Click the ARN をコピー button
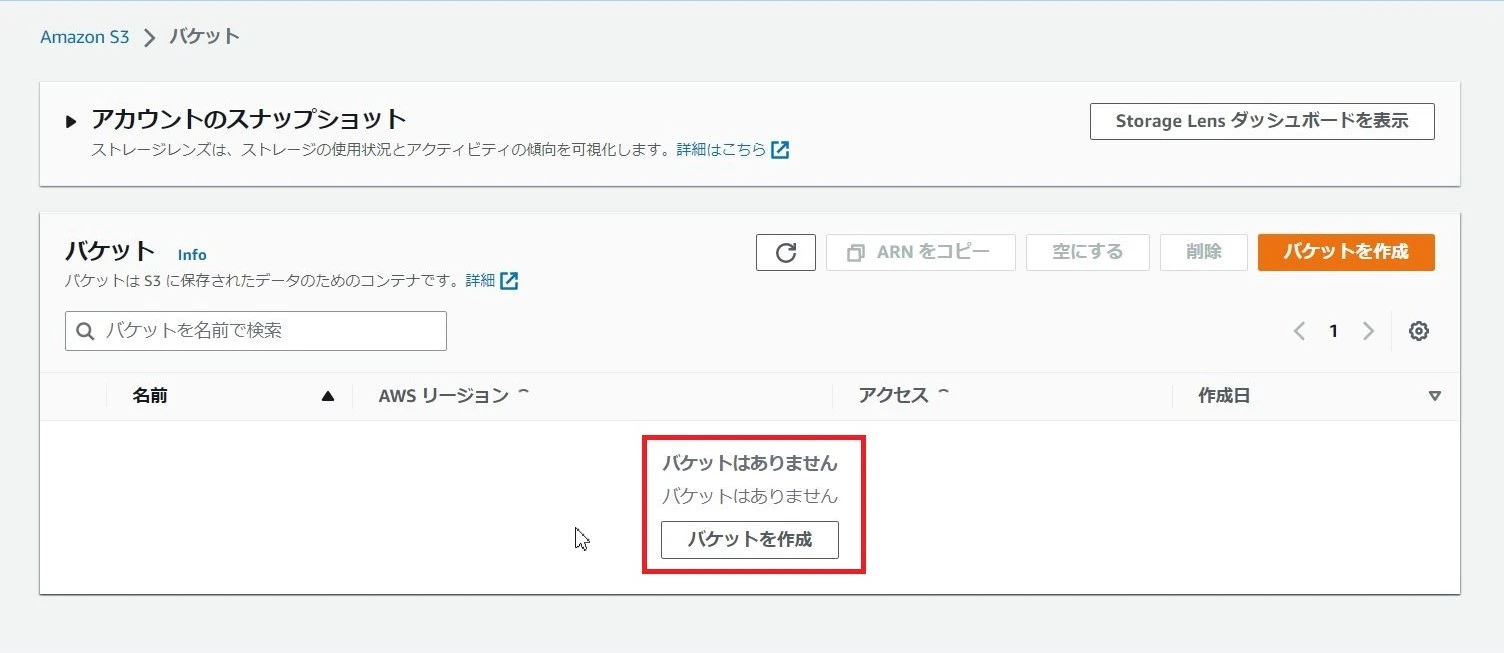This screenshot has width=1504, height=653. (x=921, y=252)
